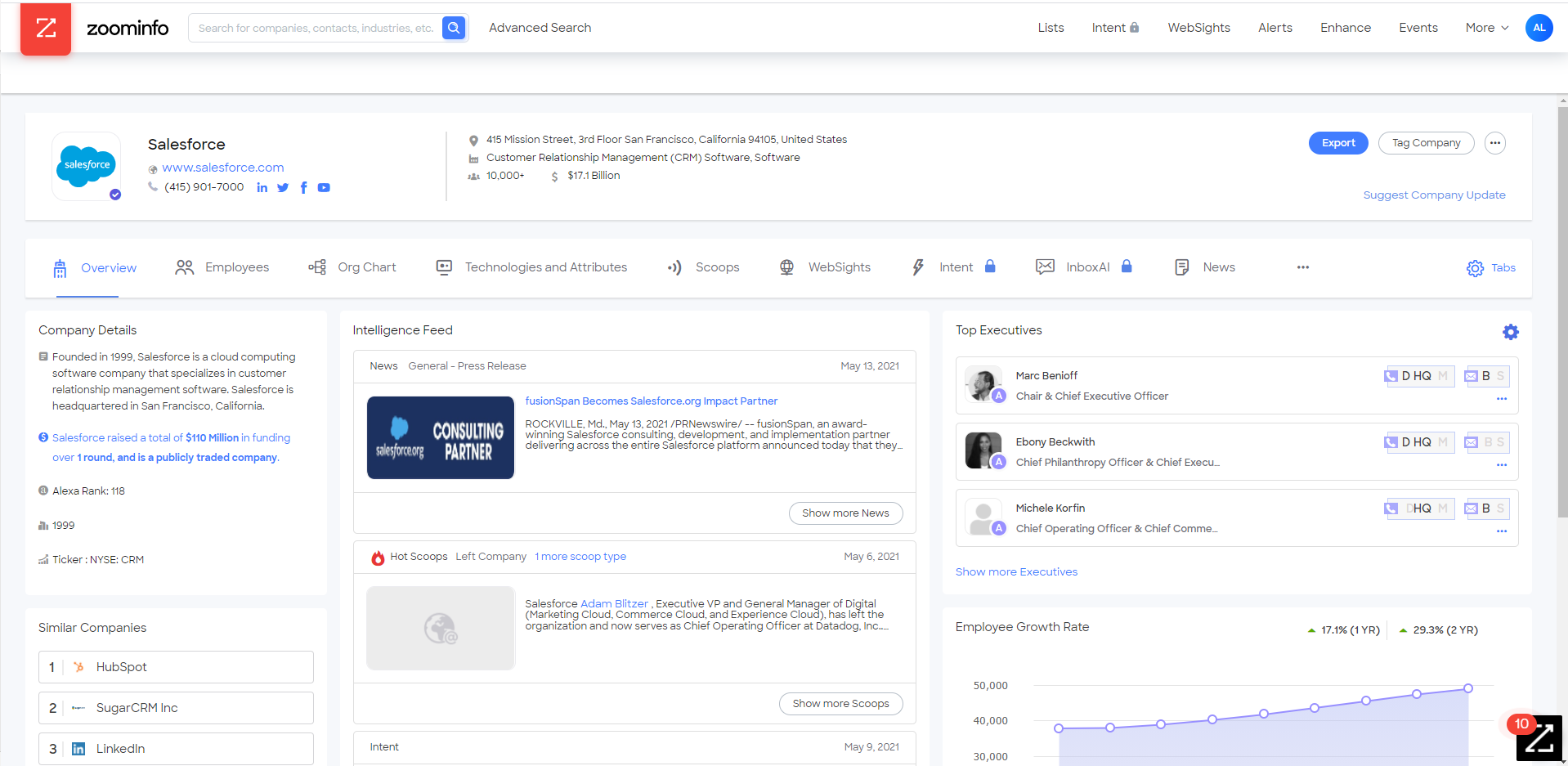Open Salesforce LinkedIn profile icon

tap(262, 187)
